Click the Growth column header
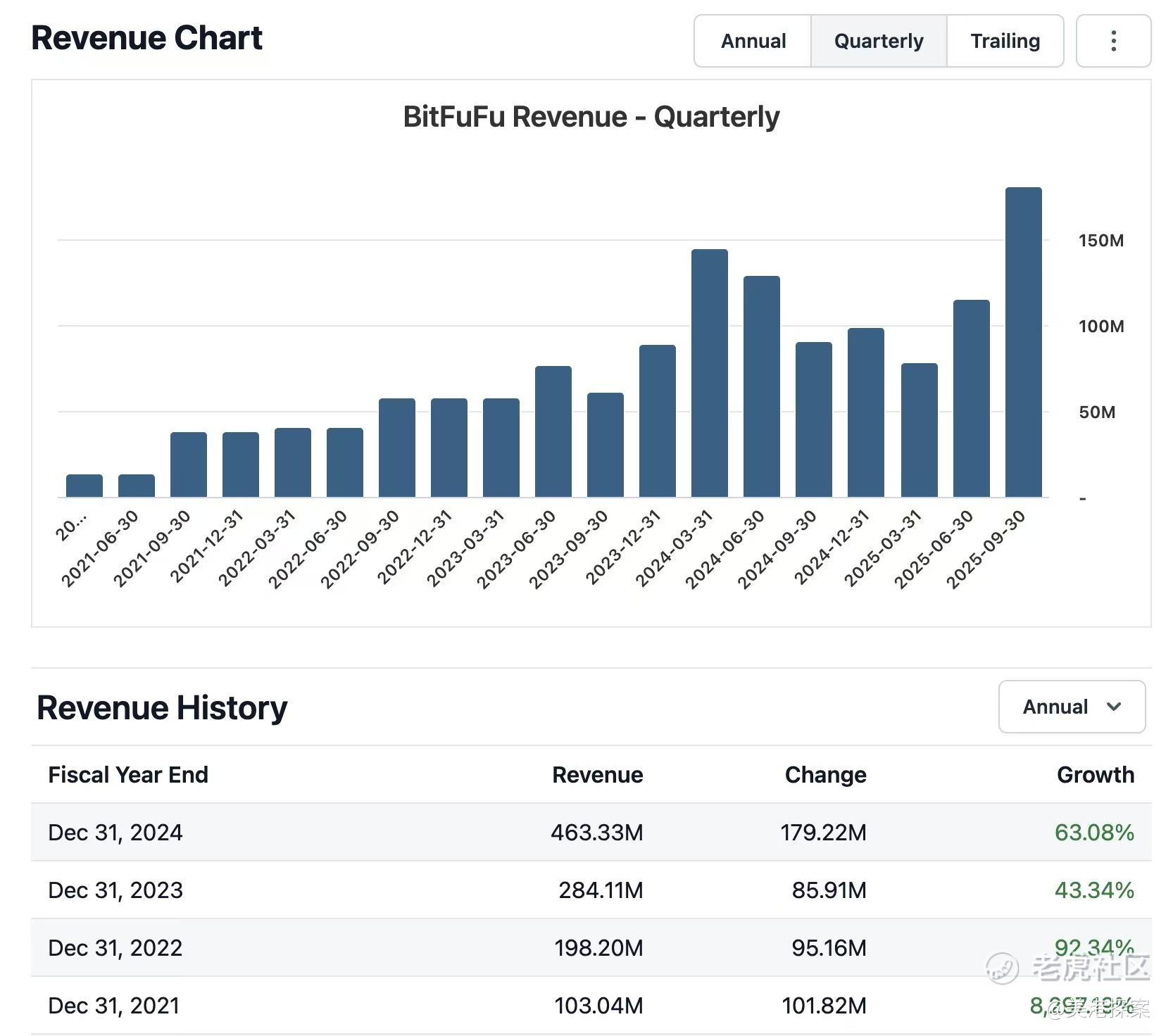This screenshot has height=1036, width=1173. pos(1095,775)
